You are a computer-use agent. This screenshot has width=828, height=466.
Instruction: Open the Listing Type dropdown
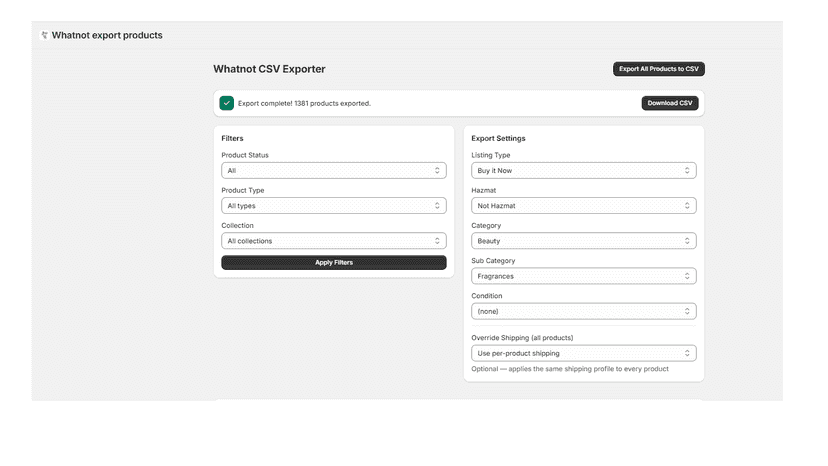coord(584,171)
